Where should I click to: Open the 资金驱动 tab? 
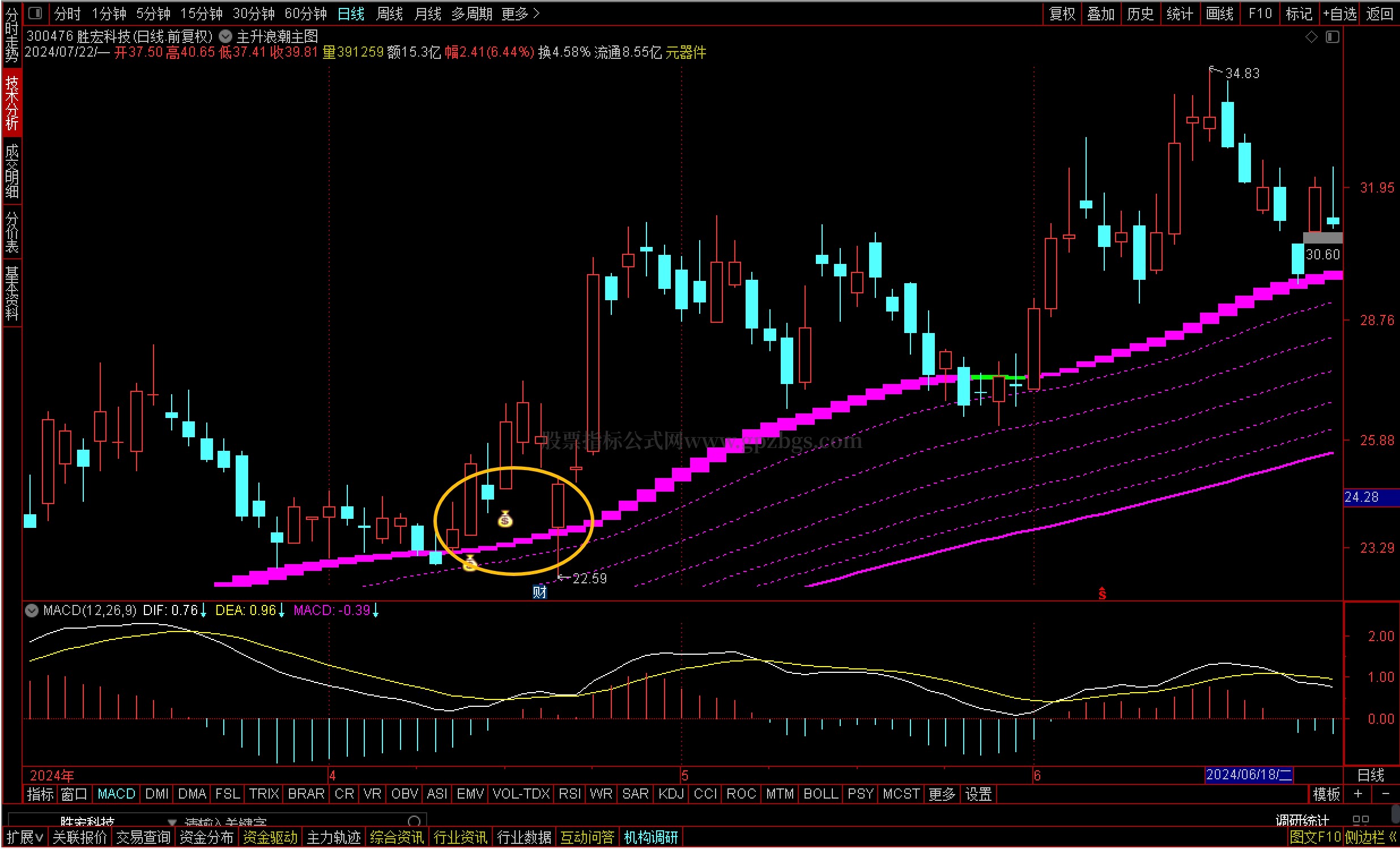[270, 838]
